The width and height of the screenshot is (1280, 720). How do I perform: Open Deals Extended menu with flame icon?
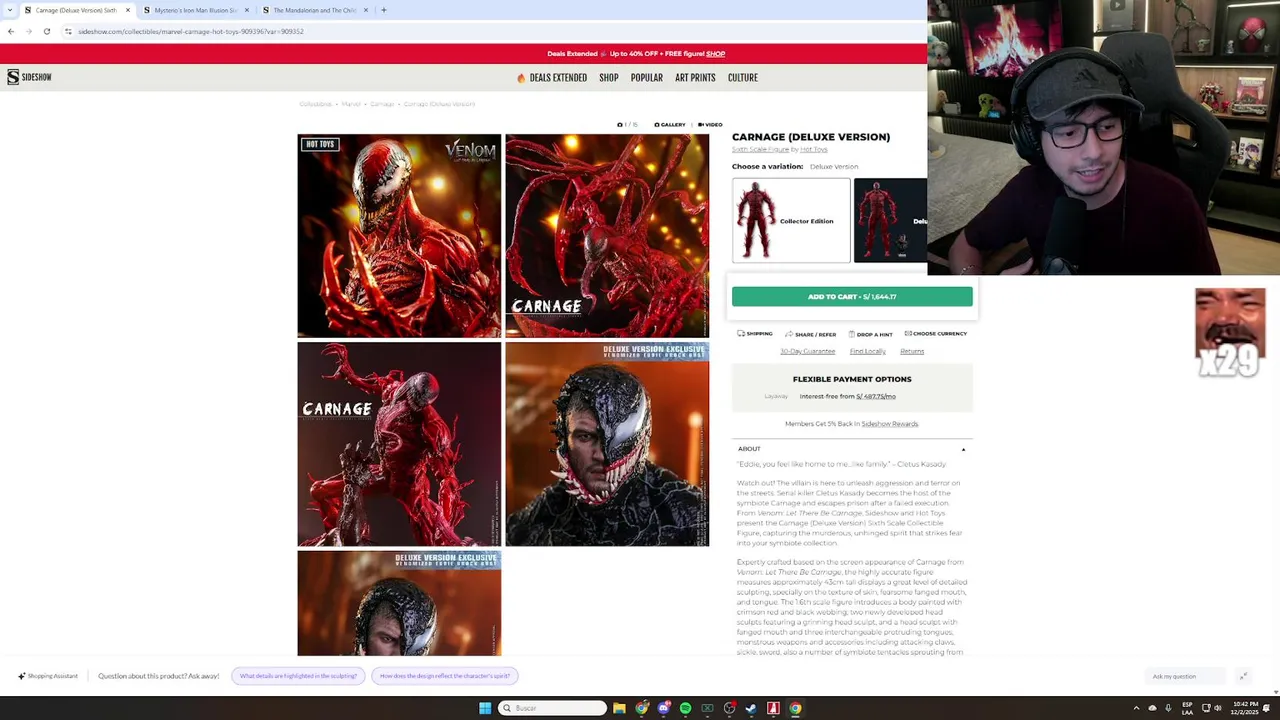tap(552, 78)
